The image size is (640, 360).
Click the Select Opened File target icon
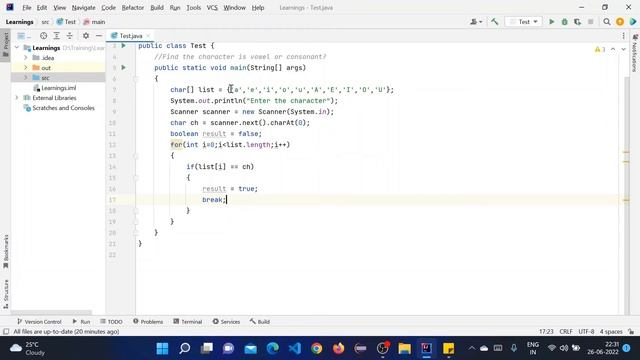coord(43,36)
